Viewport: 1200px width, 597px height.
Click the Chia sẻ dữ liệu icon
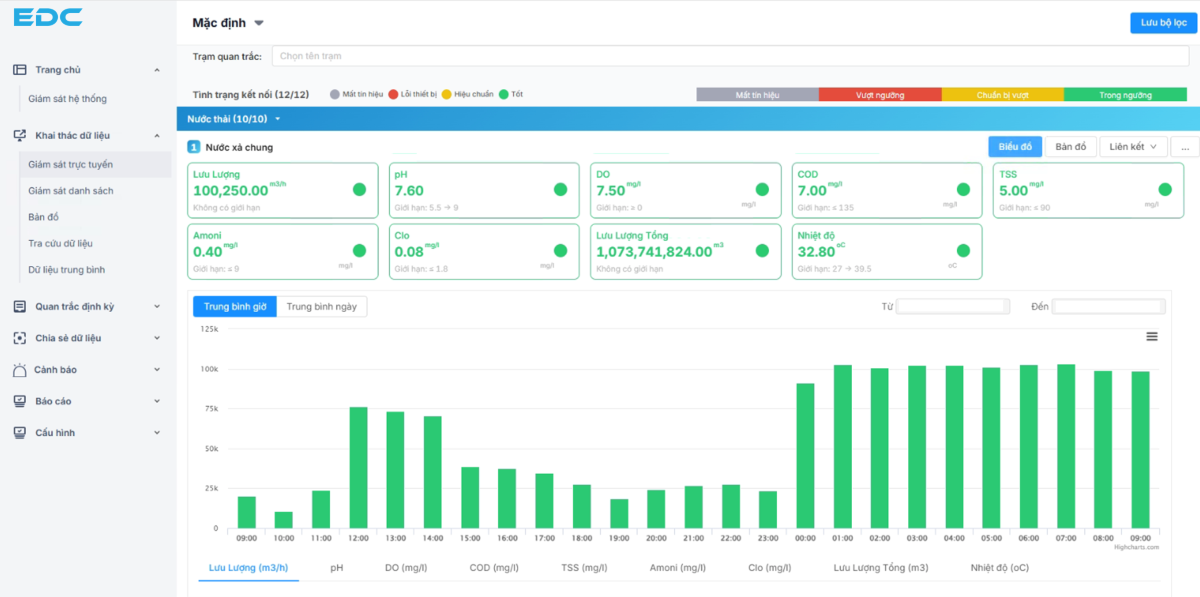[19, 338]
